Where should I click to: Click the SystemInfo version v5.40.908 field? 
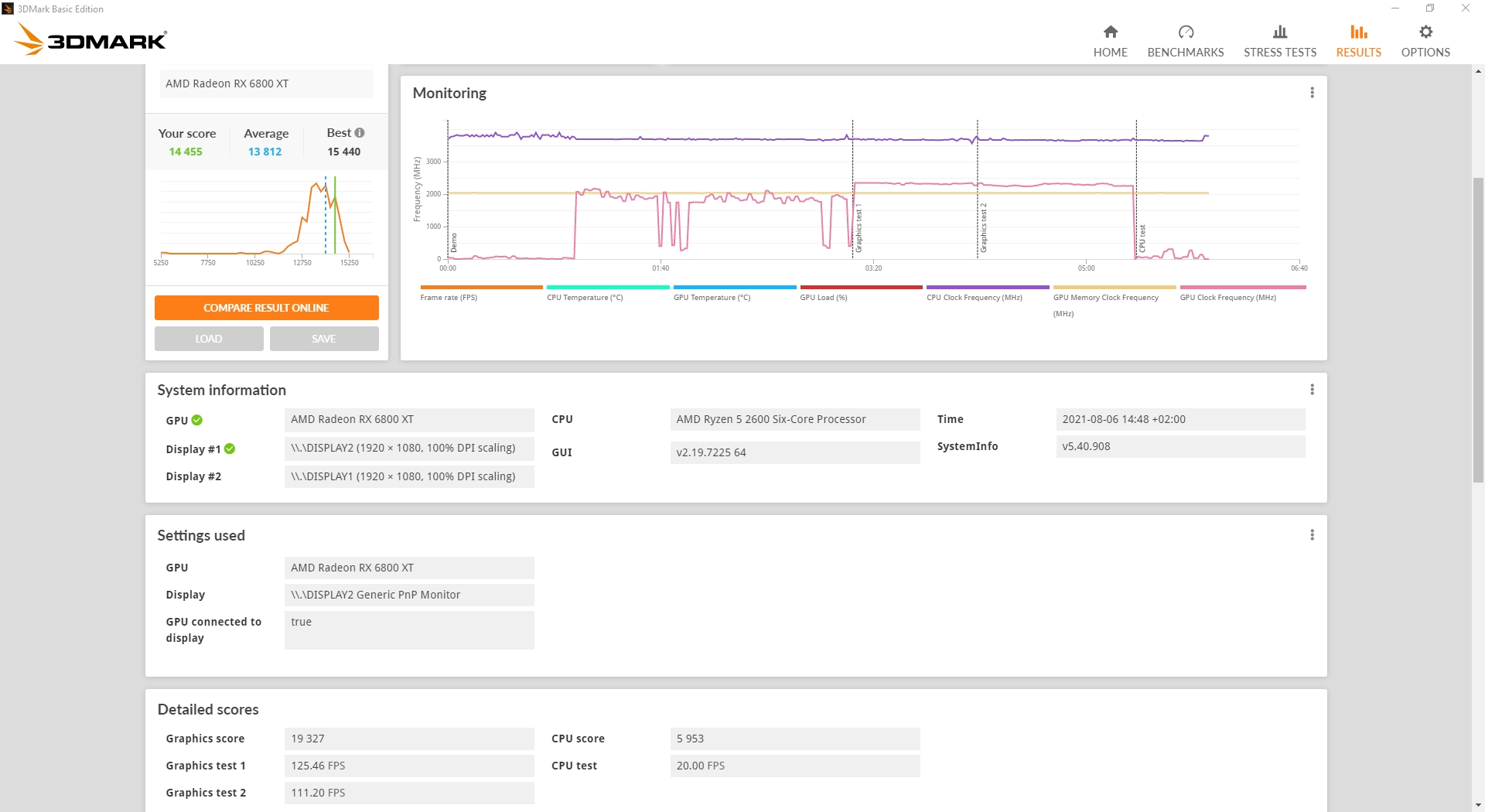(x=1180, y=446)
